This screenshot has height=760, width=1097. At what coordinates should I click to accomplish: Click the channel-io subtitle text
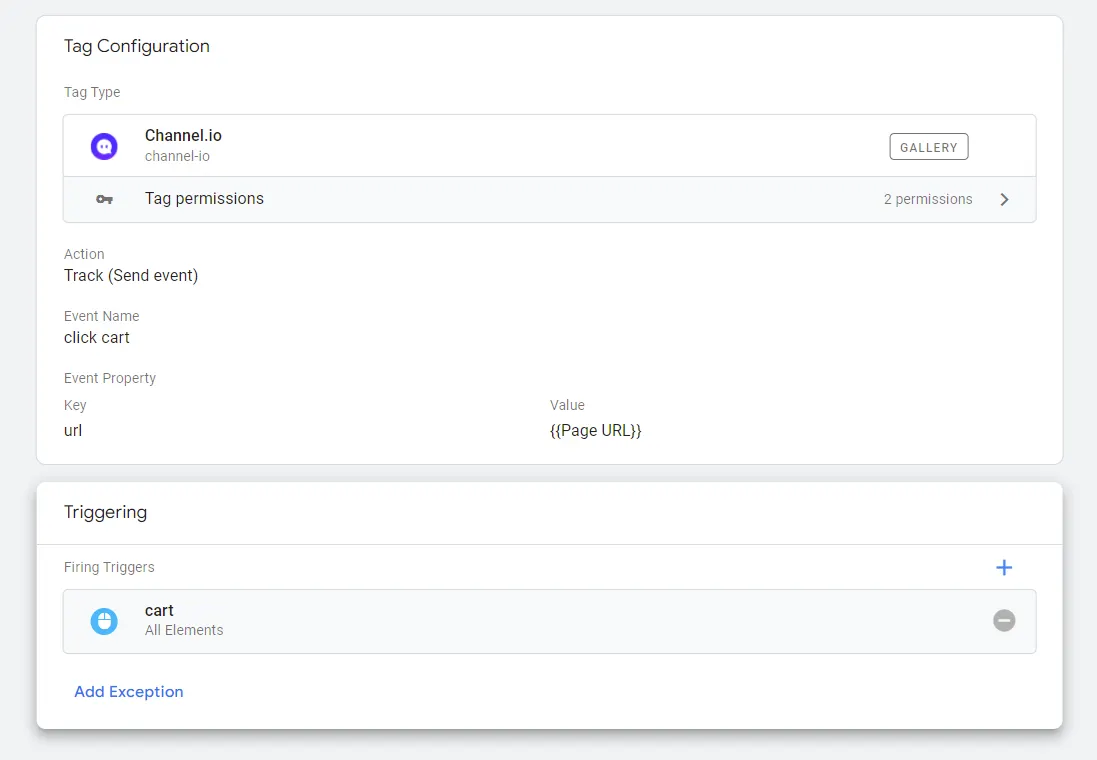click(x=177, y=156)
